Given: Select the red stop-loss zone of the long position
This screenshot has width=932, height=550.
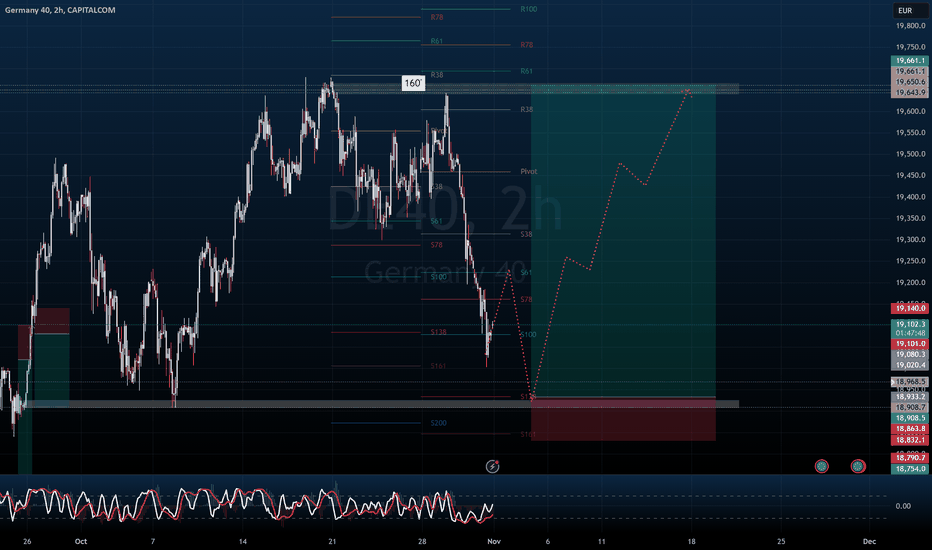Looking at the screenshot, I should pos(623,419).
